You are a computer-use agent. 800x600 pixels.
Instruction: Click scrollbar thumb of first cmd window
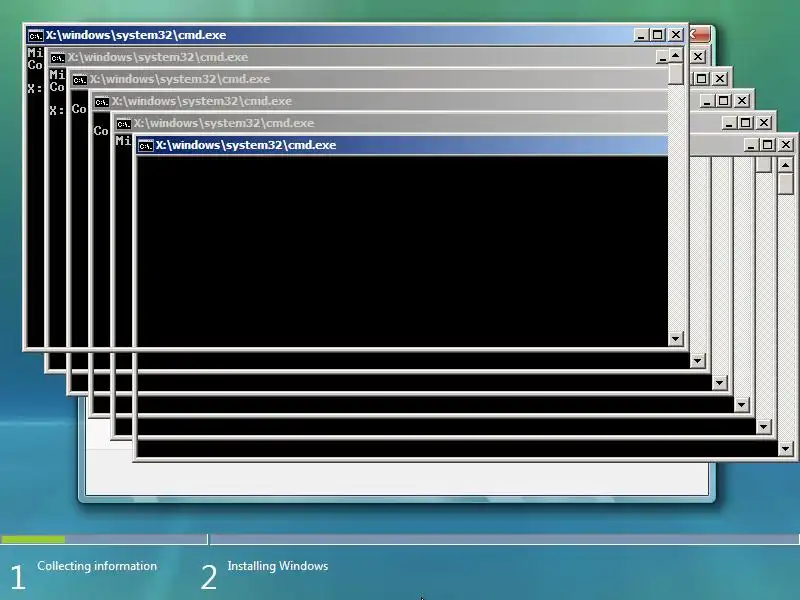(x=676, y=73)
